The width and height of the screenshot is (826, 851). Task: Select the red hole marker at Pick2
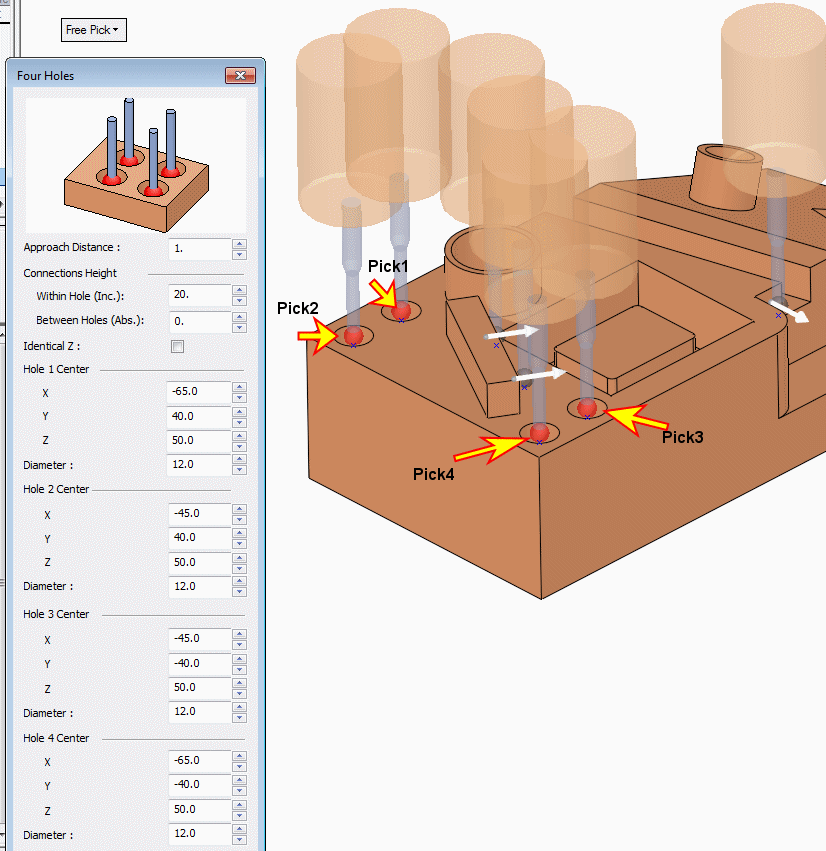tap(353, 335)
